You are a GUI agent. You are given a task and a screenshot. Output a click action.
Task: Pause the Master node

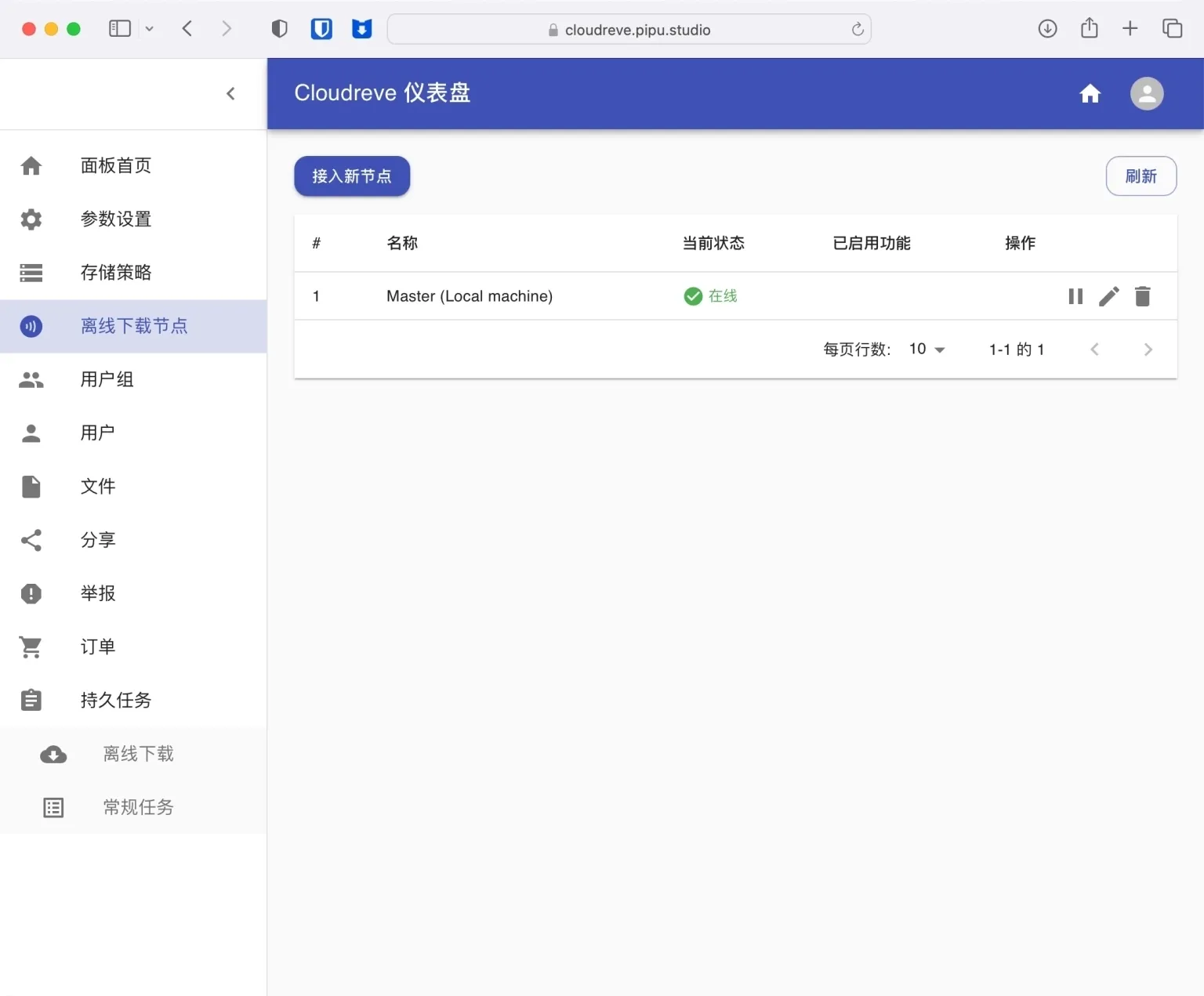(1075, 296)
